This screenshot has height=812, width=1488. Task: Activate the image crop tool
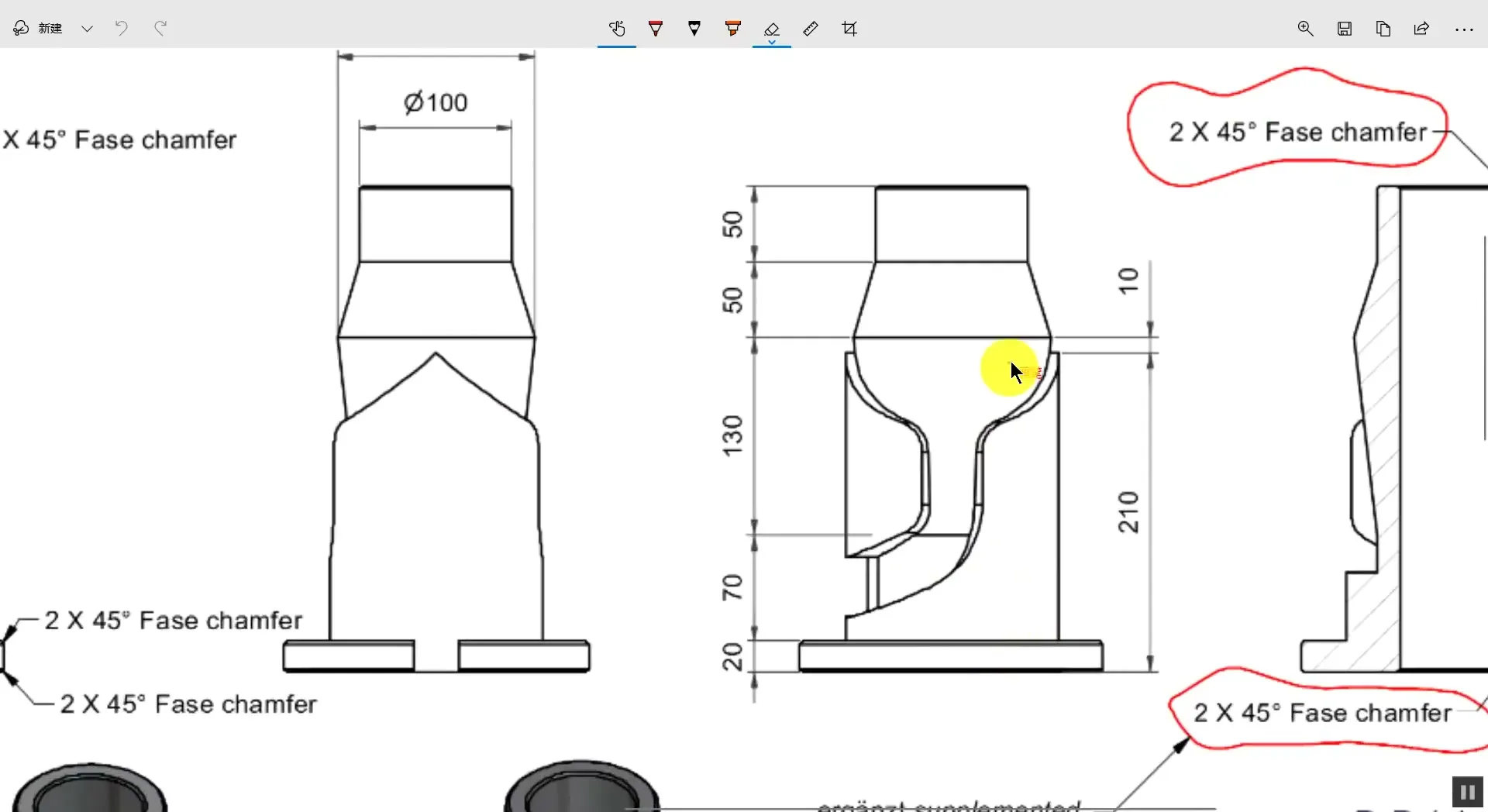click(849, 29)
